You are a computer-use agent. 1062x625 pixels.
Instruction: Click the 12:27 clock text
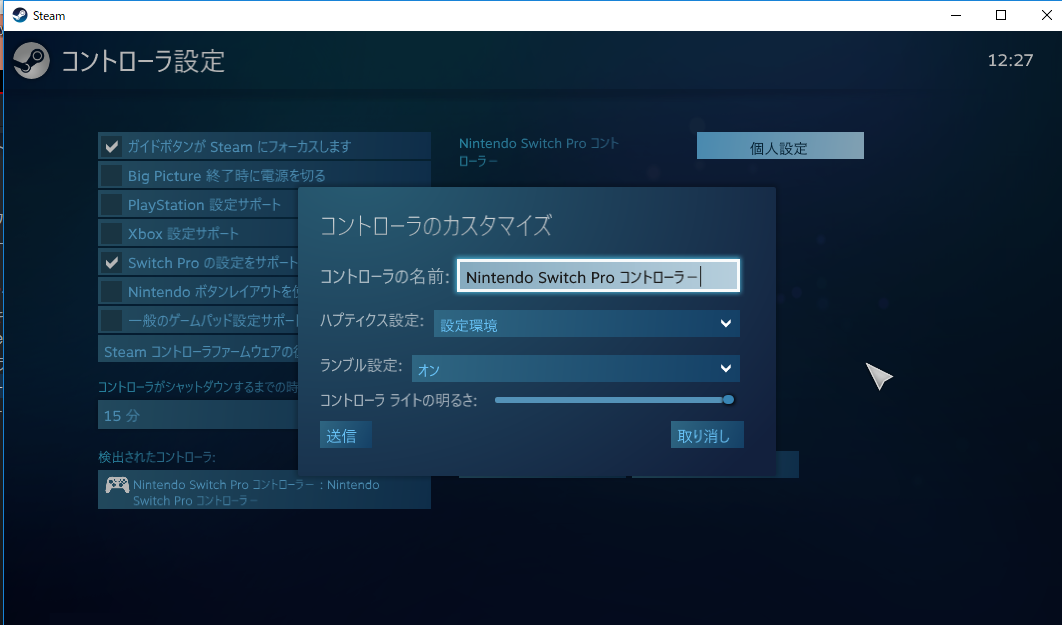(x=1010, y=60)
